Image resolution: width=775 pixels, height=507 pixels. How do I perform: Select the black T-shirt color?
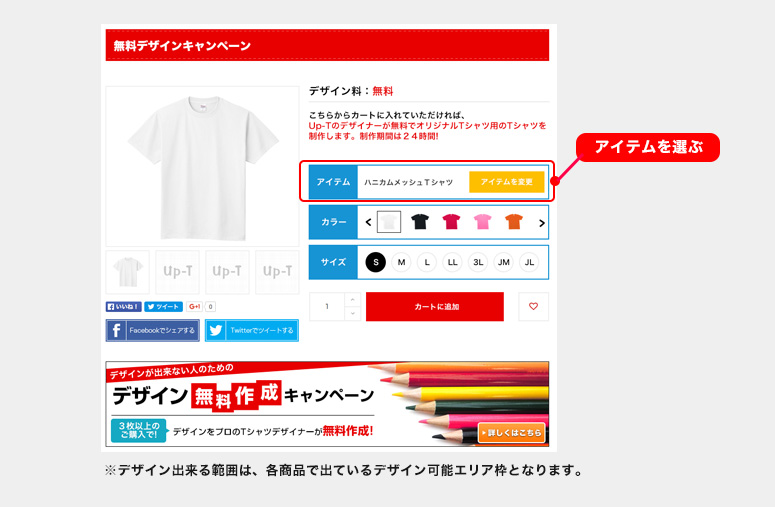[420, 222]
